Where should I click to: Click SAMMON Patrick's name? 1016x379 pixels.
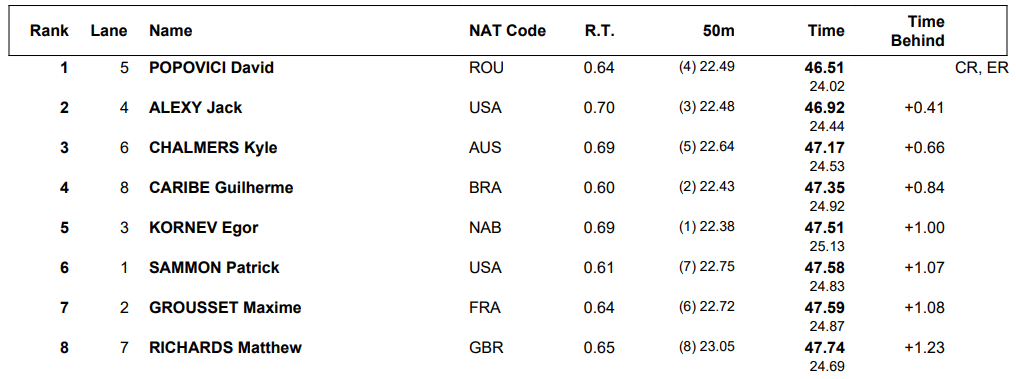(214, 268)
